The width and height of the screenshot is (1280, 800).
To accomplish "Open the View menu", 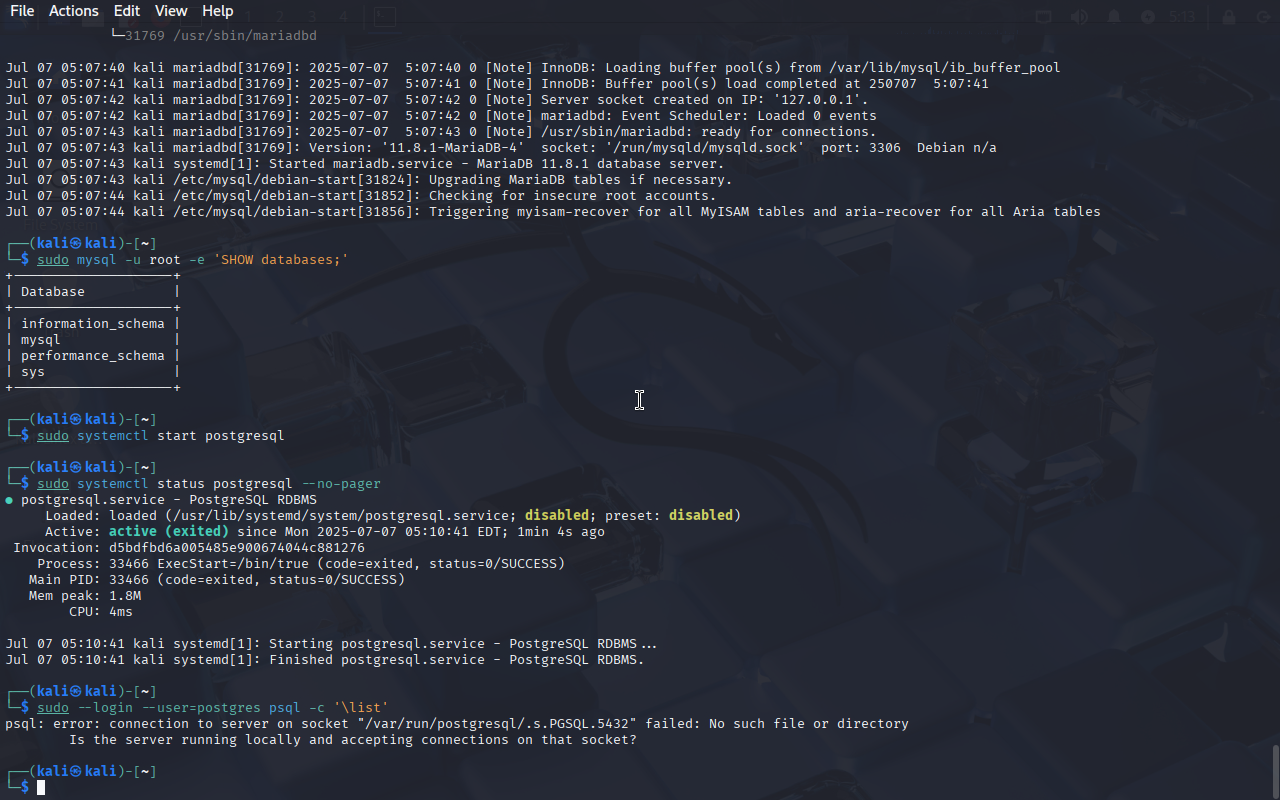I will [171, 11].
